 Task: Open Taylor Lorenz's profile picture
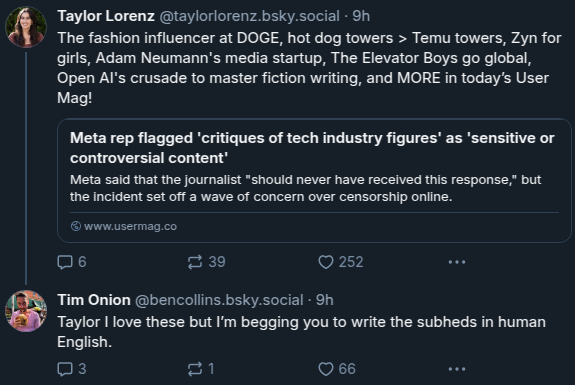pos(26,27)
